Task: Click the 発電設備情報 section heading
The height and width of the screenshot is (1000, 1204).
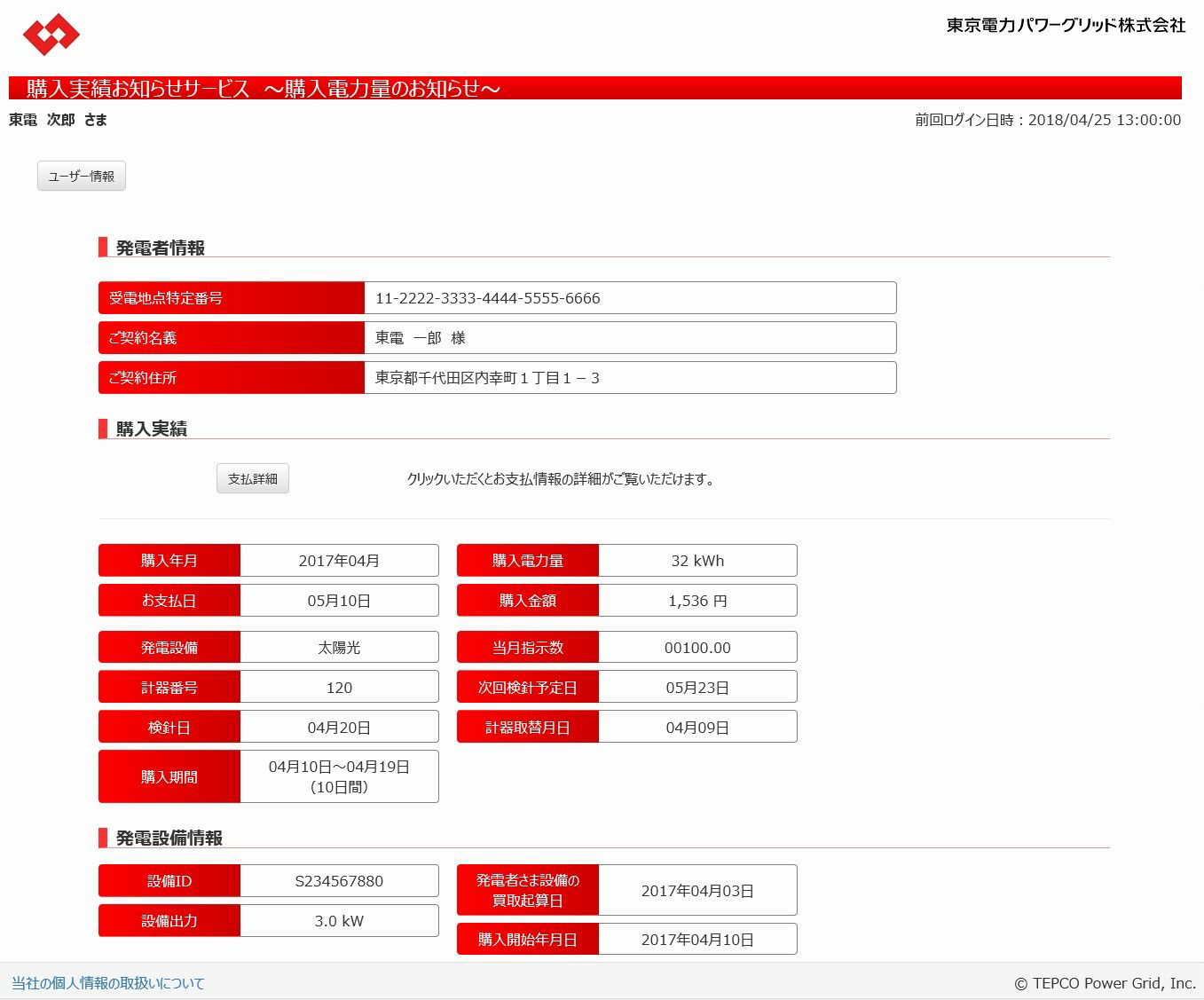Action: pyautogui.click(x=169, y=838)
